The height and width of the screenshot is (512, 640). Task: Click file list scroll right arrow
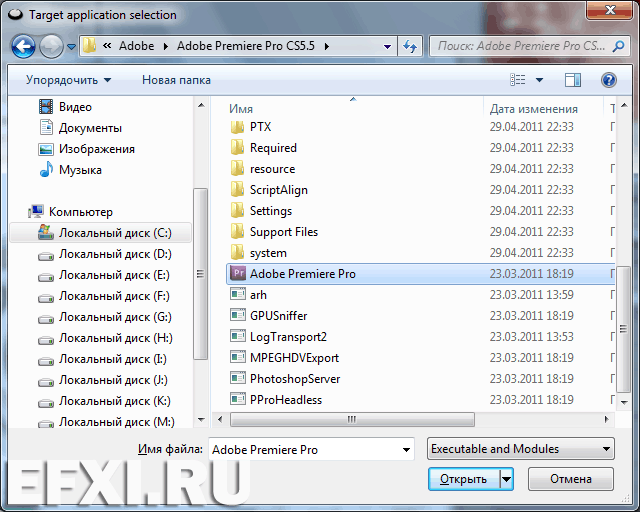click(x=607, y=419)
